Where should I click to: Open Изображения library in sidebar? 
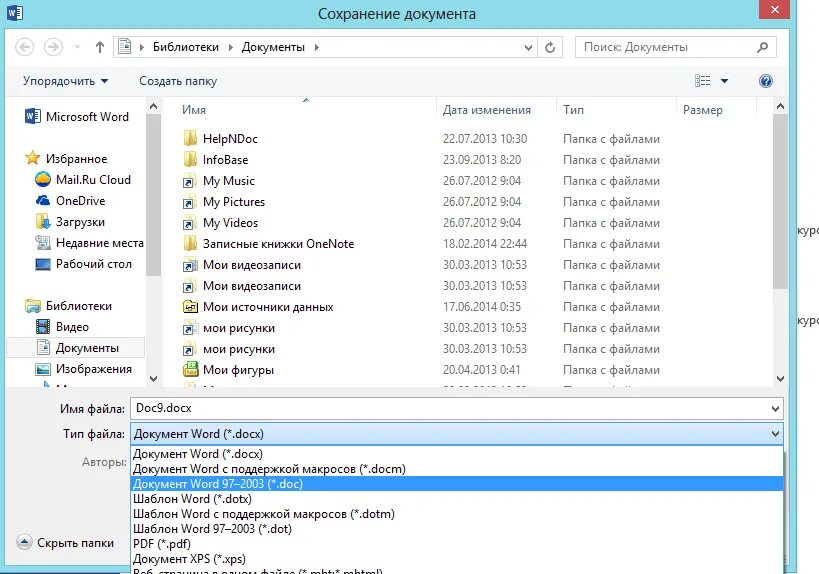pos(84,369)
